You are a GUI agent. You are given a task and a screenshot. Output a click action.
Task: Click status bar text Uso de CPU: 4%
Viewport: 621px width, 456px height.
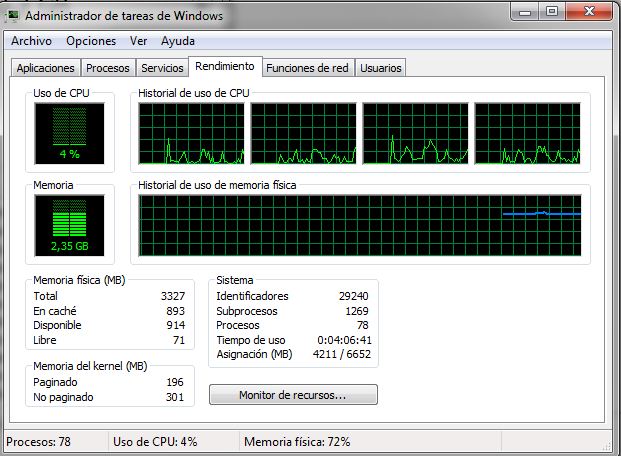(155, 442)
